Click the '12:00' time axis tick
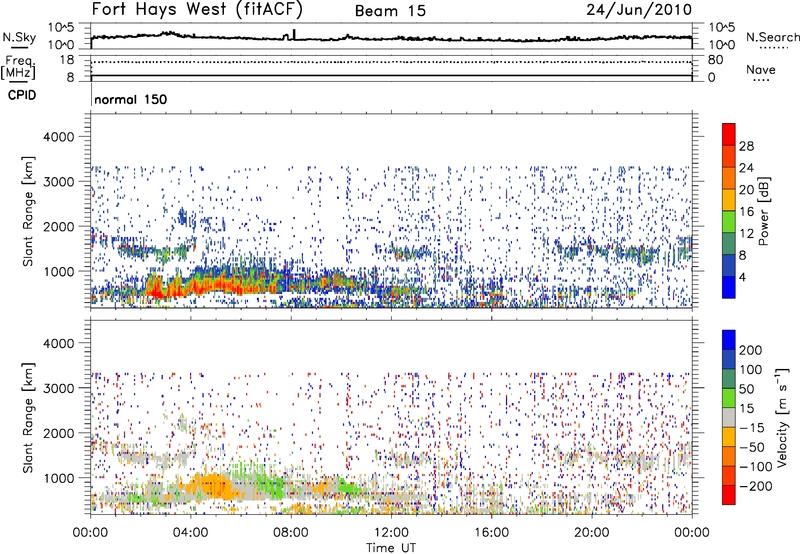The width and height of the screenshot is (800, 554). click(x=391, y=533)
